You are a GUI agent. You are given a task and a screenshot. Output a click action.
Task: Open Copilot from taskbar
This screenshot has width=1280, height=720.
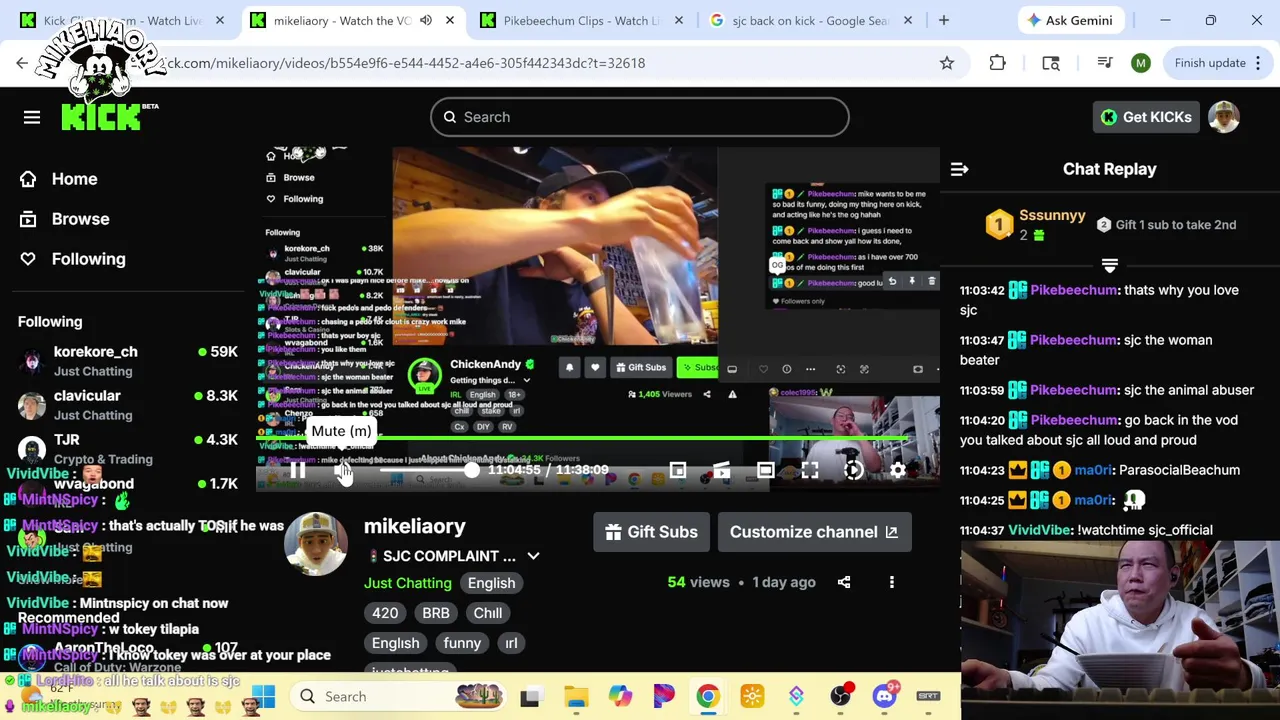(x=620, y=696)
